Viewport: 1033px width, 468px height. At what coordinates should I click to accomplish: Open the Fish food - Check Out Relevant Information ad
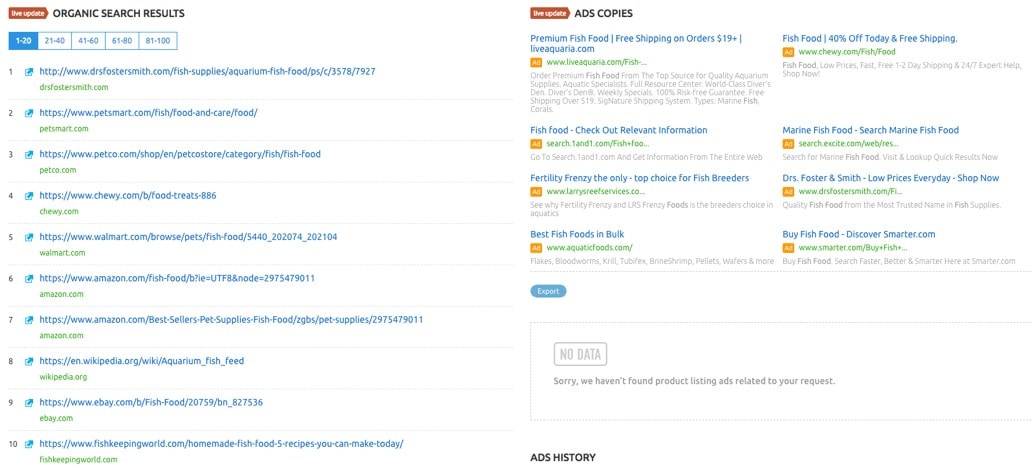[619, 130]
